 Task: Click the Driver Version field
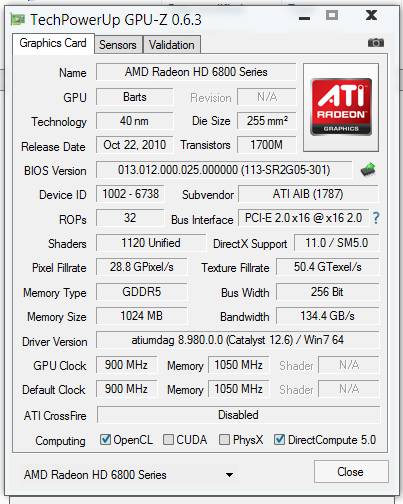tap(238, 340)
